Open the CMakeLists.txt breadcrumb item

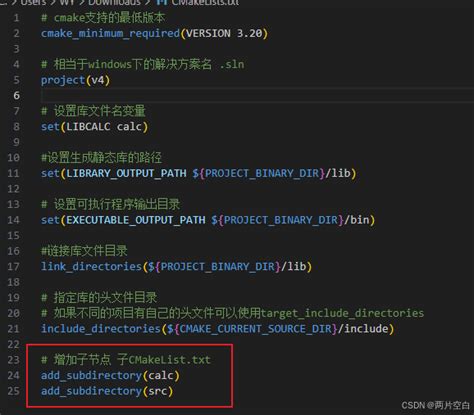coord(205,2)
